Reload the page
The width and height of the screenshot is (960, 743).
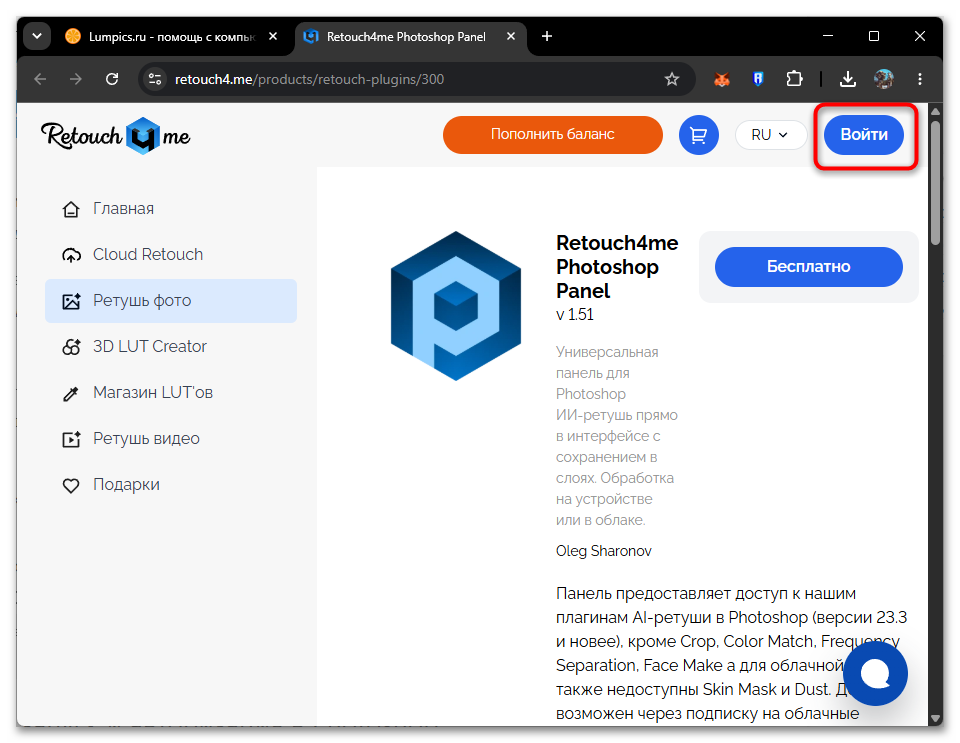pyautogui.click(x=112, y=79)
